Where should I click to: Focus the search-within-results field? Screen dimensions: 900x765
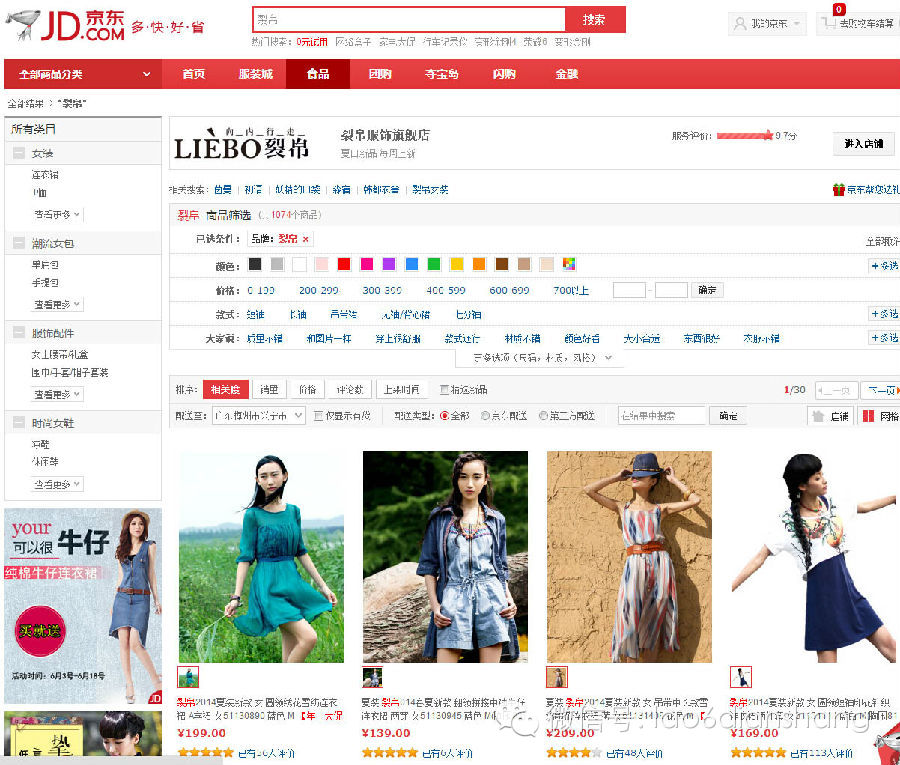pos(661,415)
